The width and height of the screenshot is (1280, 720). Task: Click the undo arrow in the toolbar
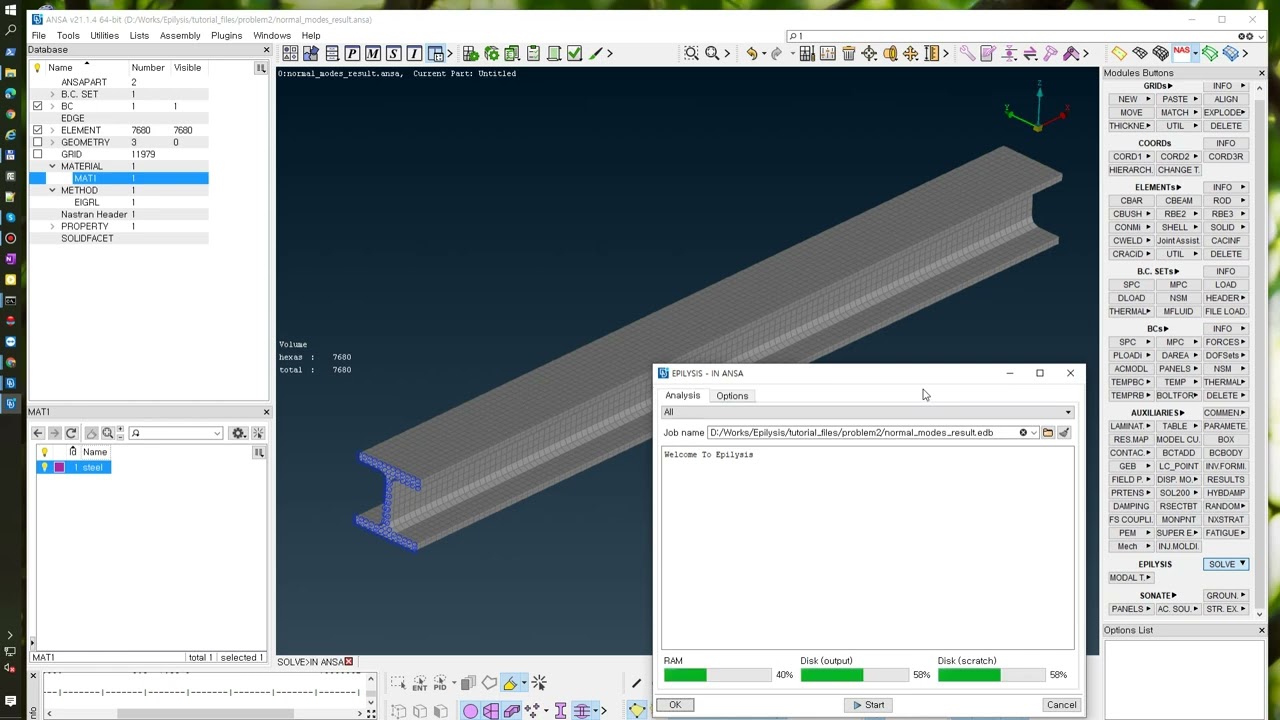click(751, 53)
